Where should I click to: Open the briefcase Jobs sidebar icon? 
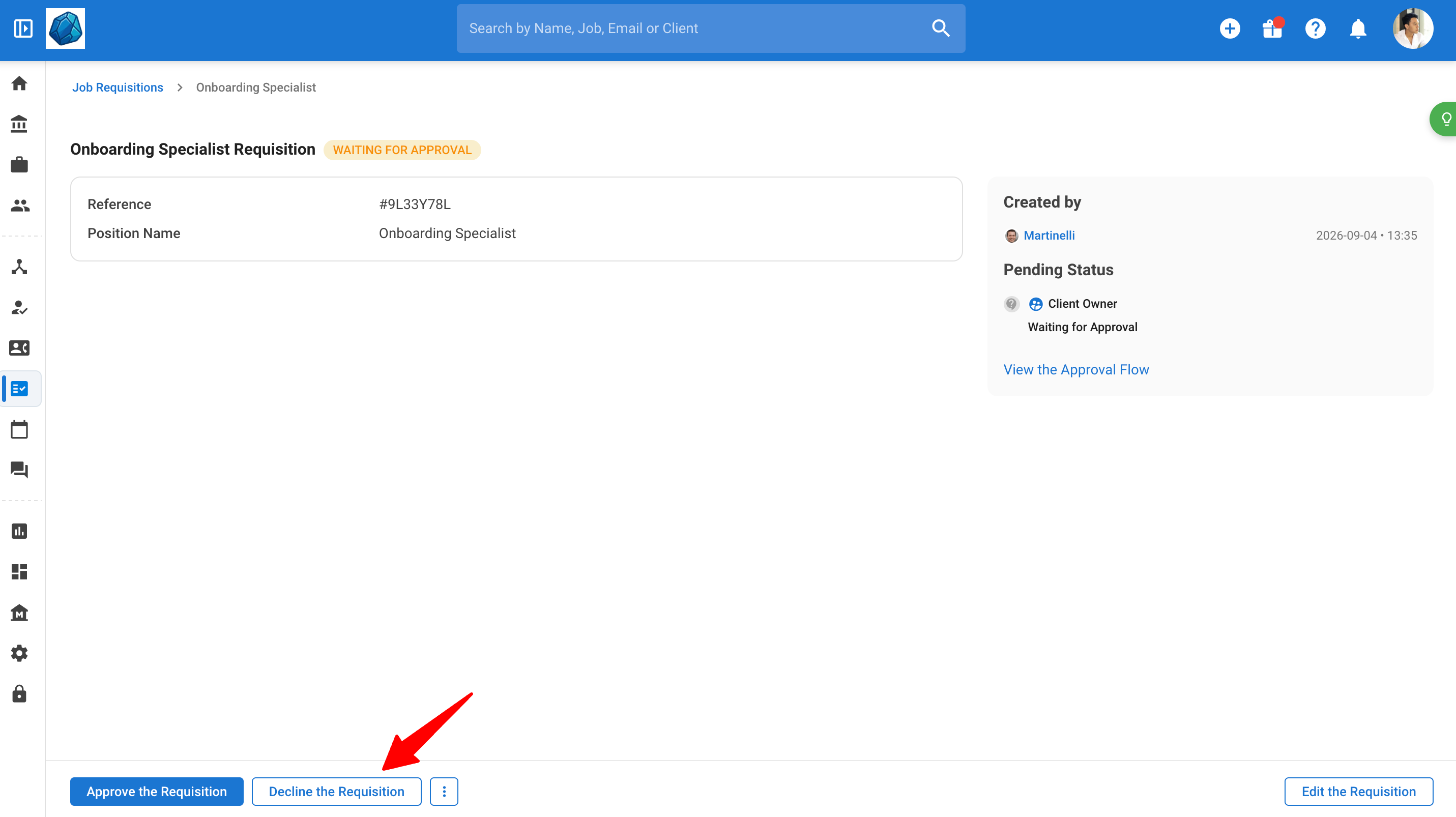19,165
